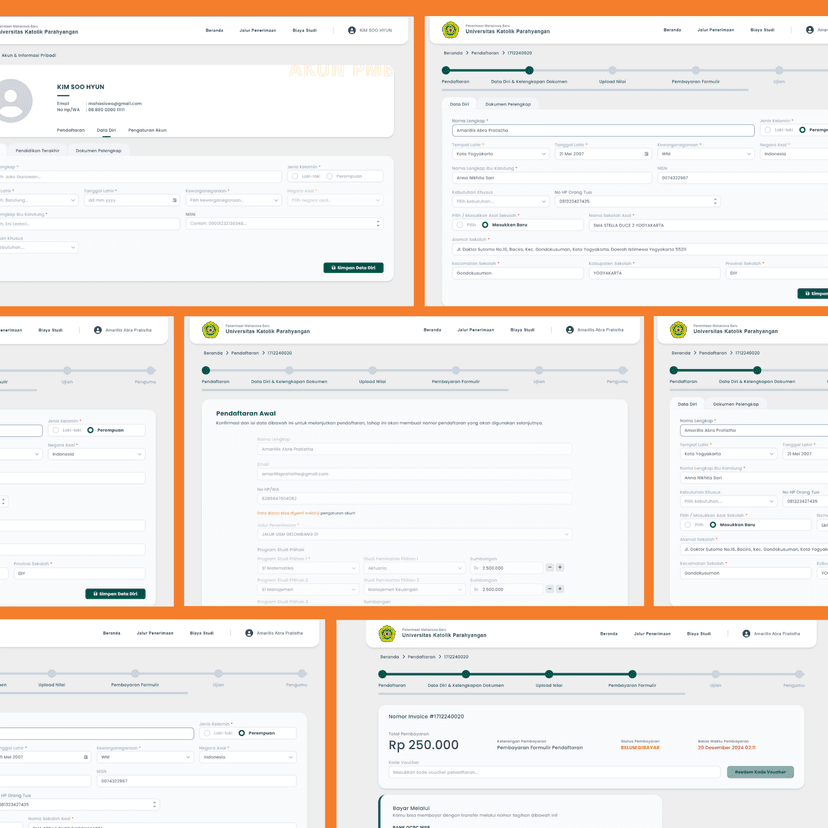Select Perempuan radio on the bottom-left screen
Screen dimensions: 828x828
click(241, 733)
